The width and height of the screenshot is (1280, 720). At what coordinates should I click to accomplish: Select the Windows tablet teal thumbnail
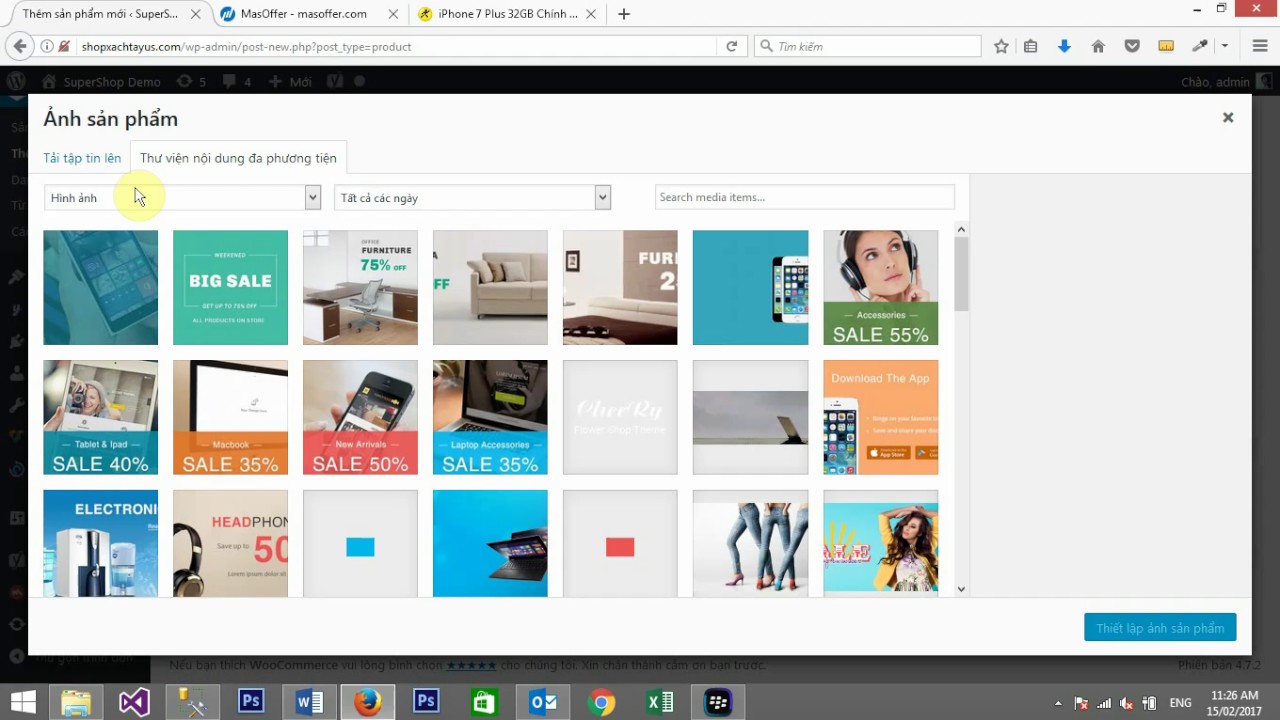coord(100,287)
